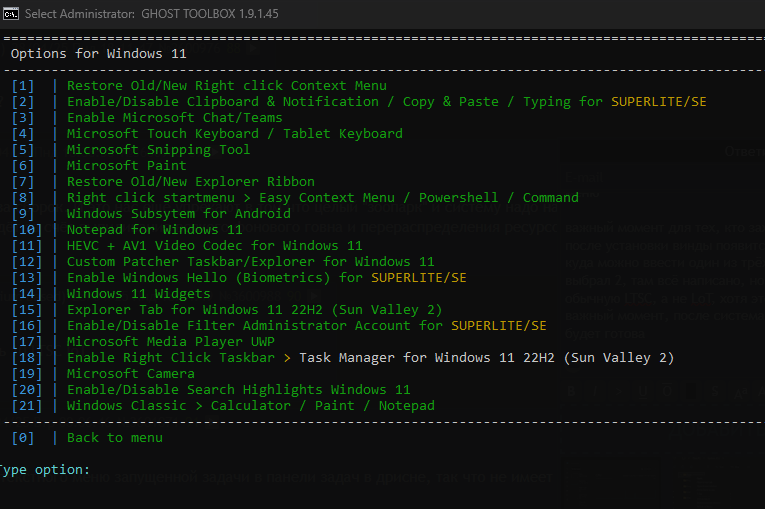Image resolution: width=765 pixels, height=509 pixels.
Task: Click the [0] option number
Action: [23, 438]
